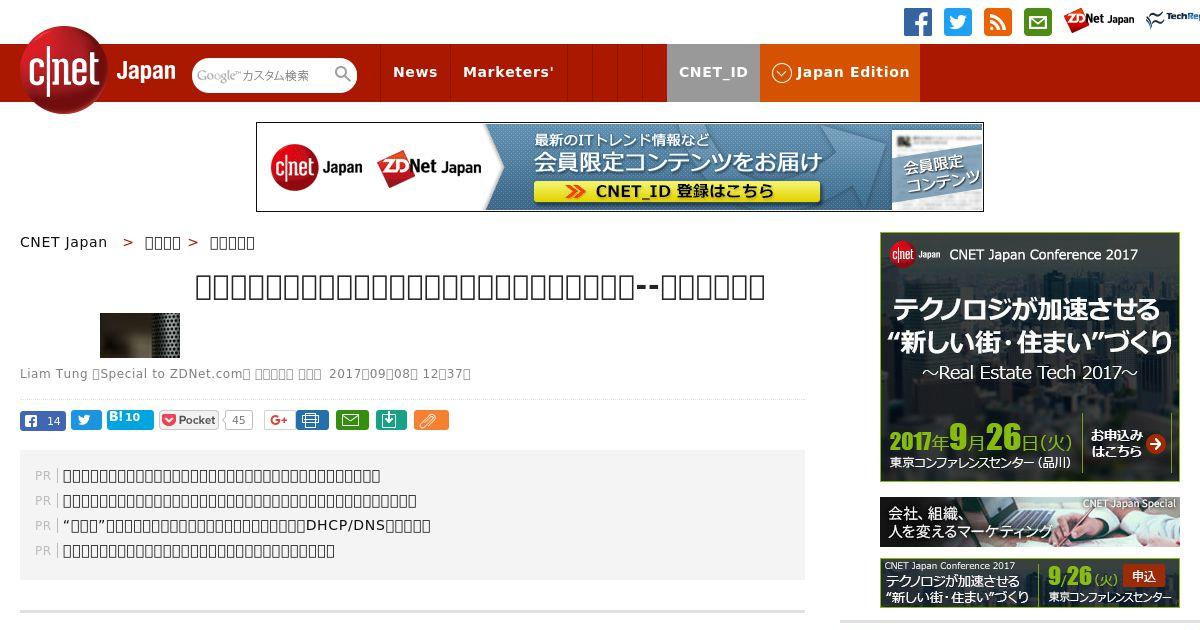
Task: Open the CNET Japan Special marketing banner
Action: point(1030,522)
